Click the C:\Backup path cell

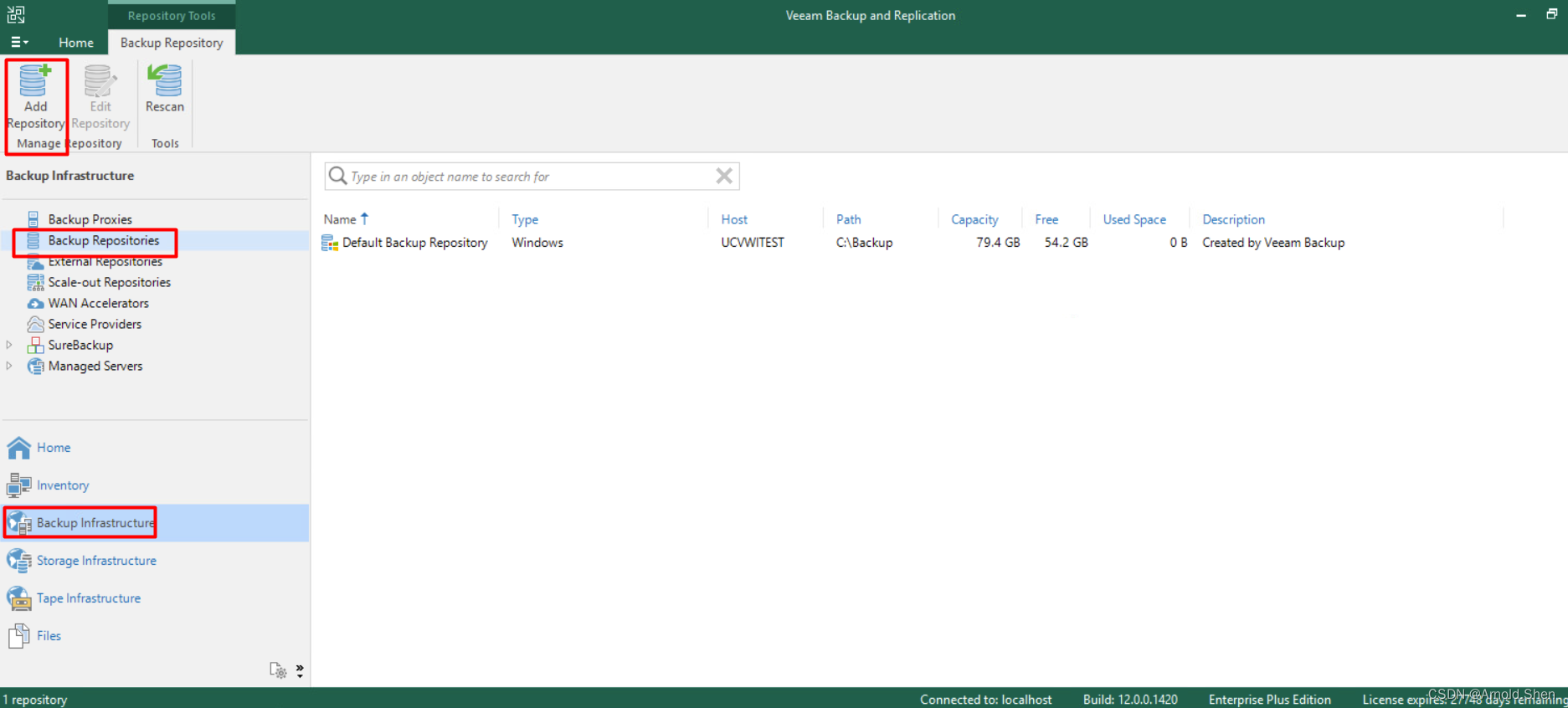pos(864,243)
